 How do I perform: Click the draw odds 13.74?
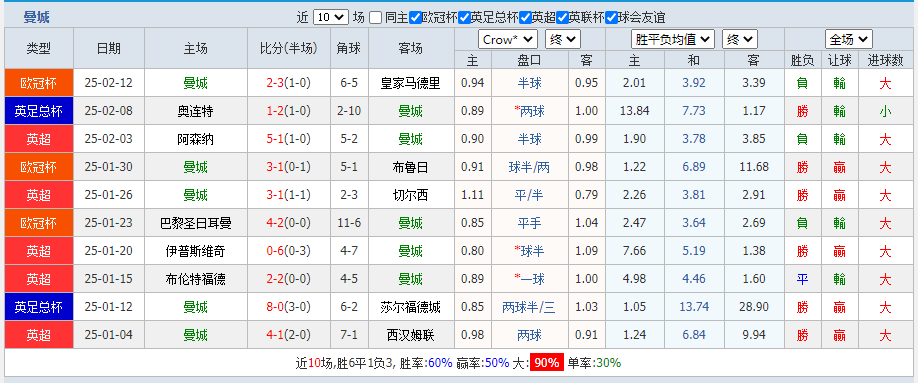pos(694,307)
